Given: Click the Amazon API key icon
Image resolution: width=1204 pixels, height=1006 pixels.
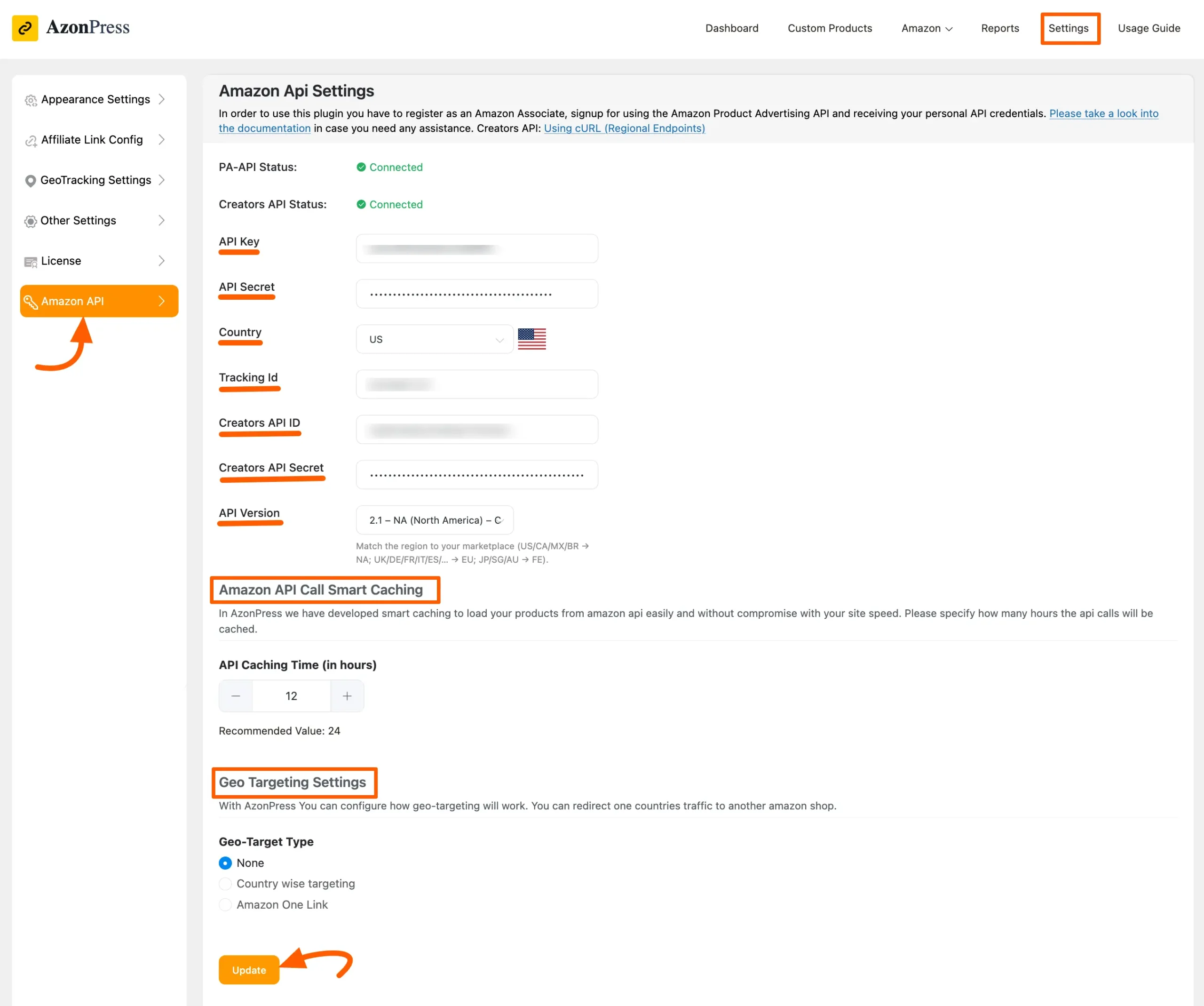Looking at the screenshot, I should 31,302.
